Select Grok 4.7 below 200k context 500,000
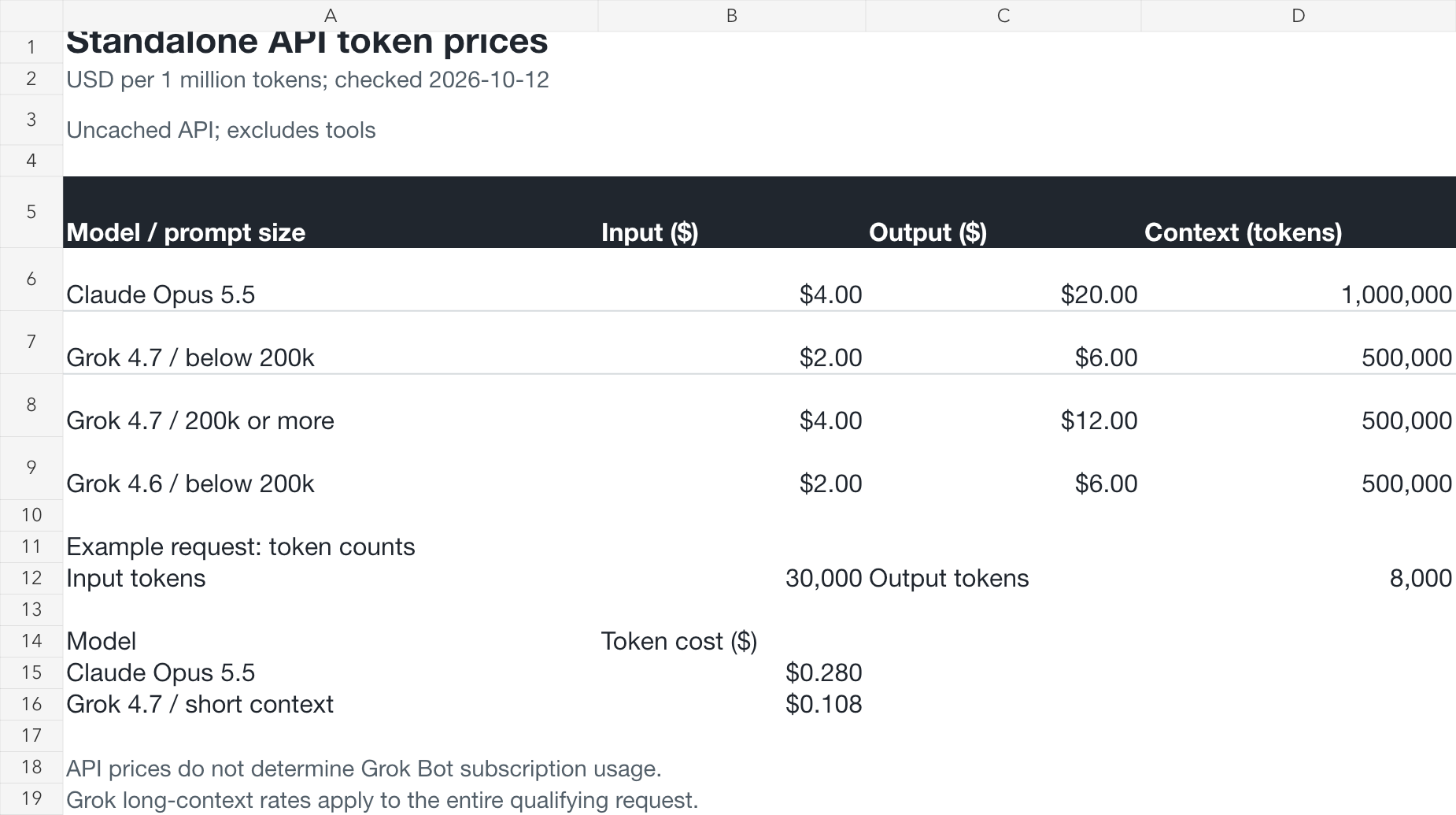Screen dimensions: 1456x815 point(1299,343)
